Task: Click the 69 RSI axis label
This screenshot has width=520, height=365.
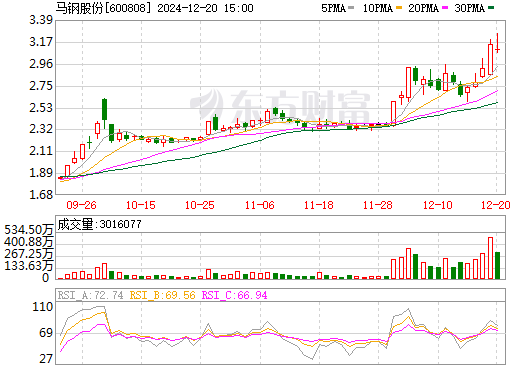Action: coord(46,333)
